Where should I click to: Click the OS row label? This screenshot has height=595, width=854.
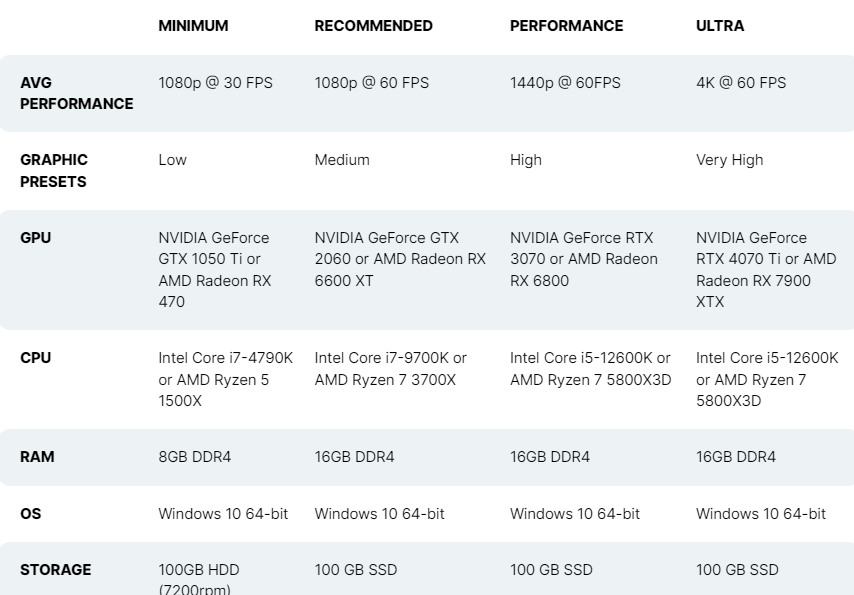30,514
